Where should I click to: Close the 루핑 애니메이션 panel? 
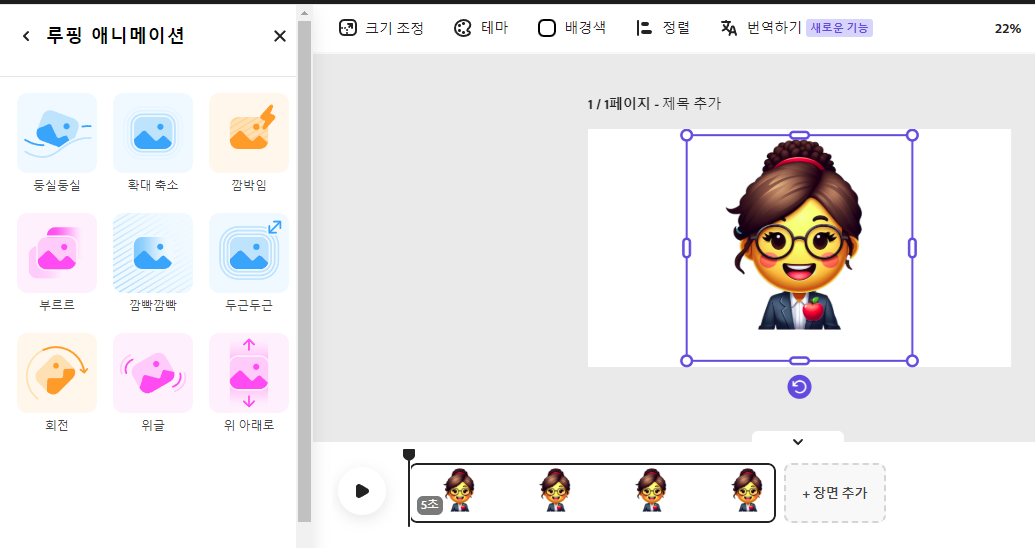tap(280, 36)
